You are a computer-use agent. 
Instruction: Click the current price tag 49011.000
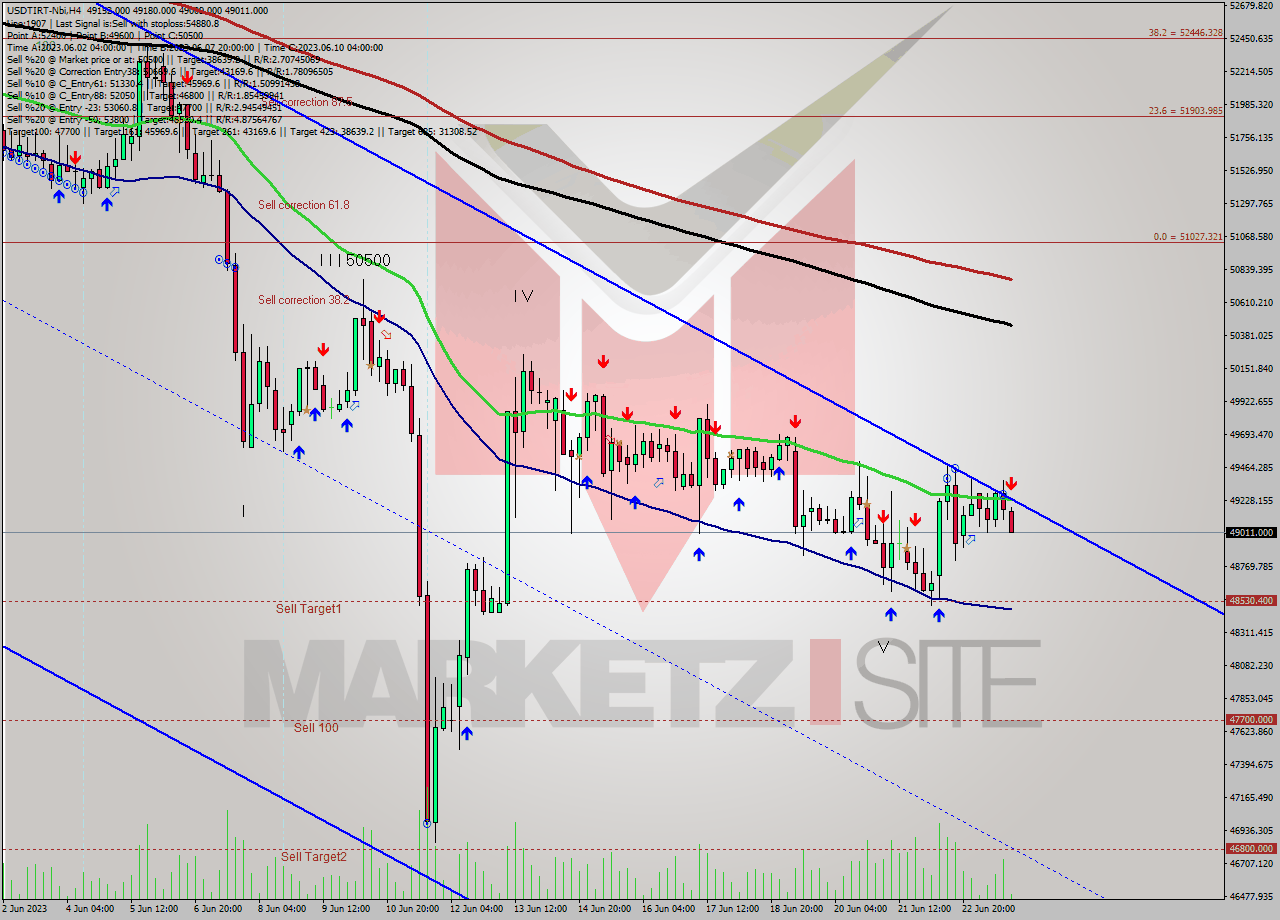pyautogui.click(x=1251, y=533)
